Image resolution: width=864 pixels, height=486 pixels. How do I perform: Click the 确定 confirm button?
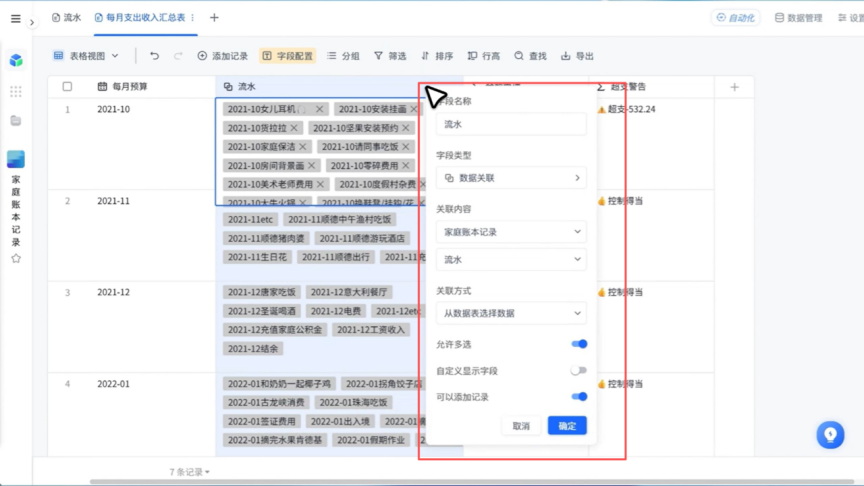click(x=567, y=426)
